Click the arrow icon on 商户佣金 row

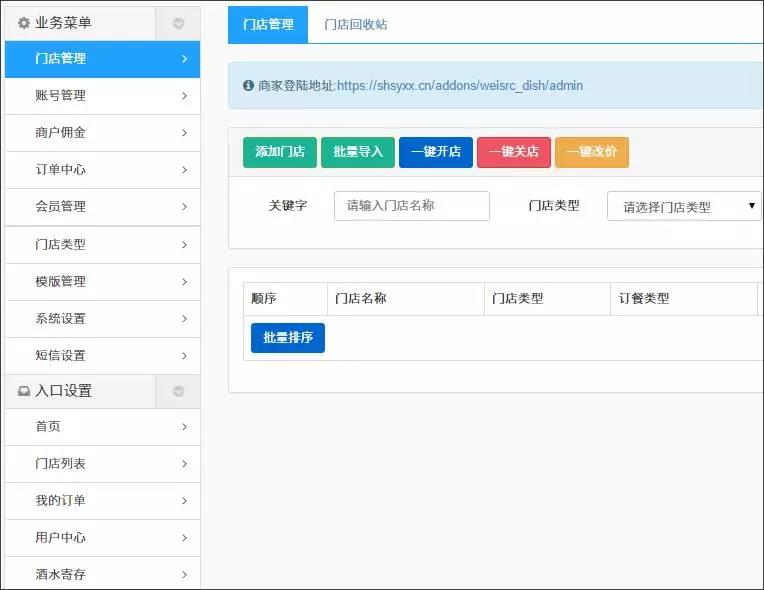click(x=184, y=133)
